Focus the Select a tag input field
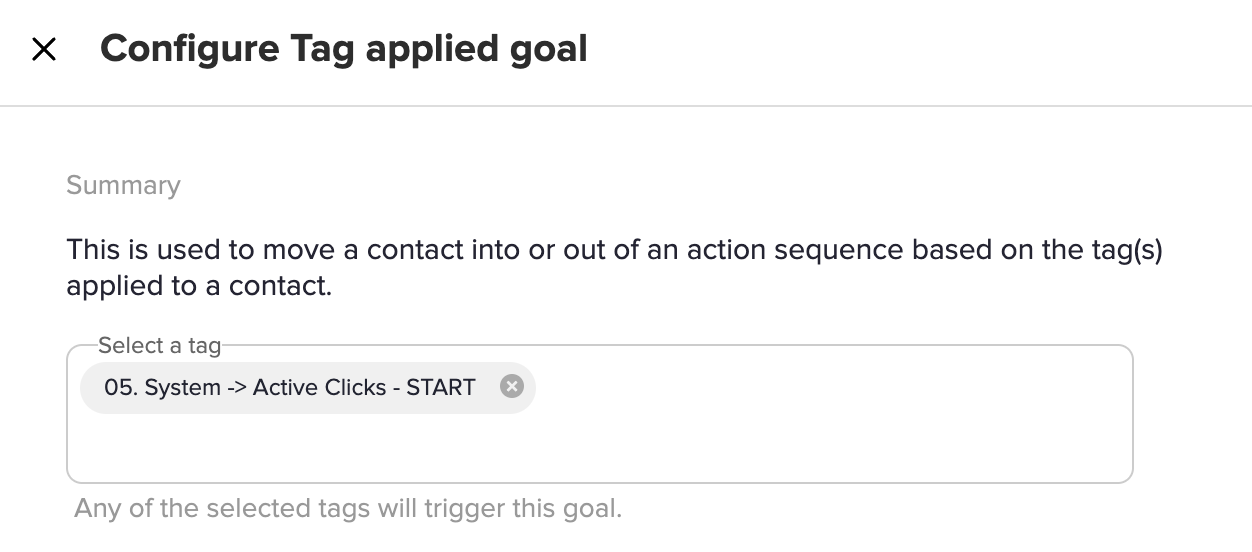1252x552 pixels. pos(600,414)
